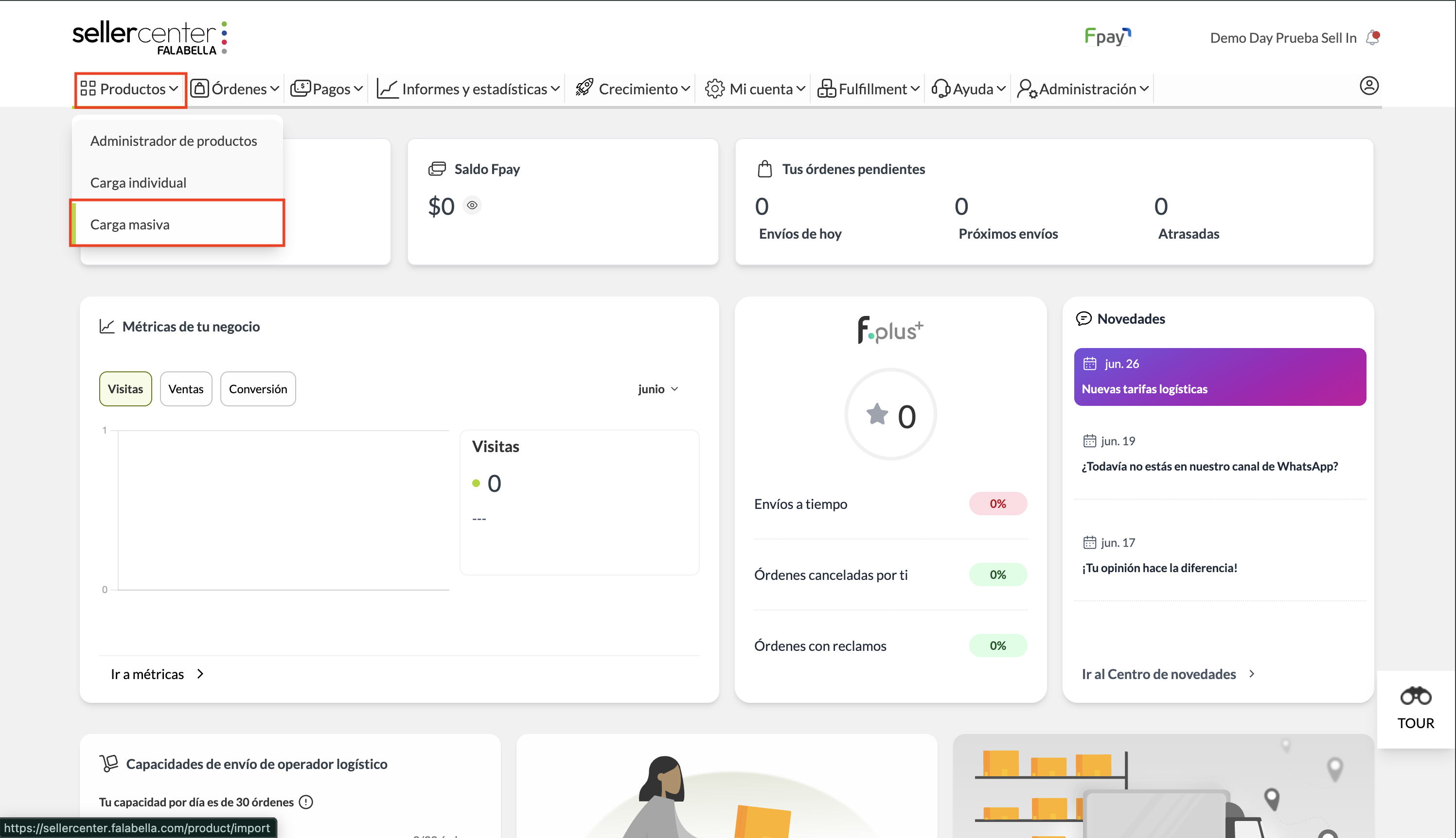Expand the Pagos menu chevron
This screenshot has height=838, width=1456.
358,88
